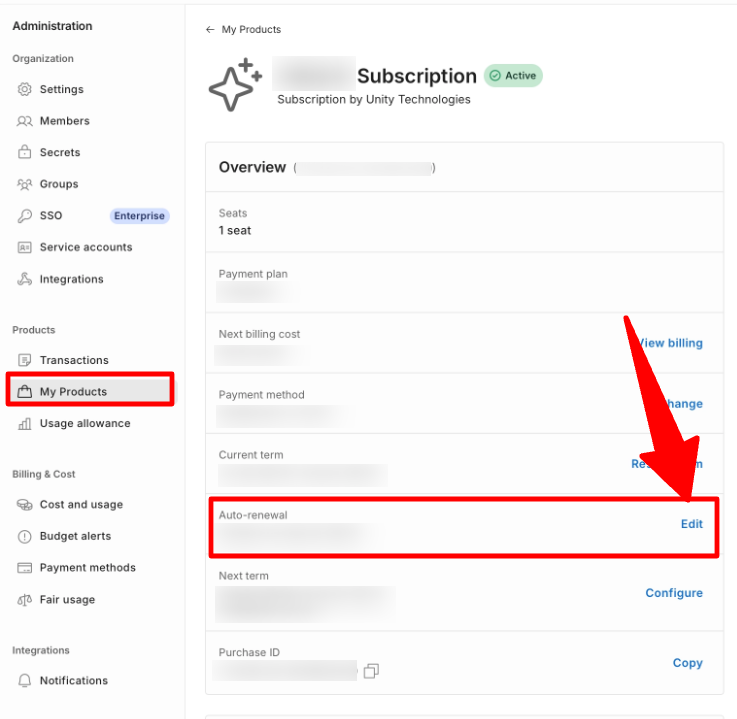Copy Purchase ID using the clipboard icon
This screenshot has height=719, width=737.
(371, 671)
